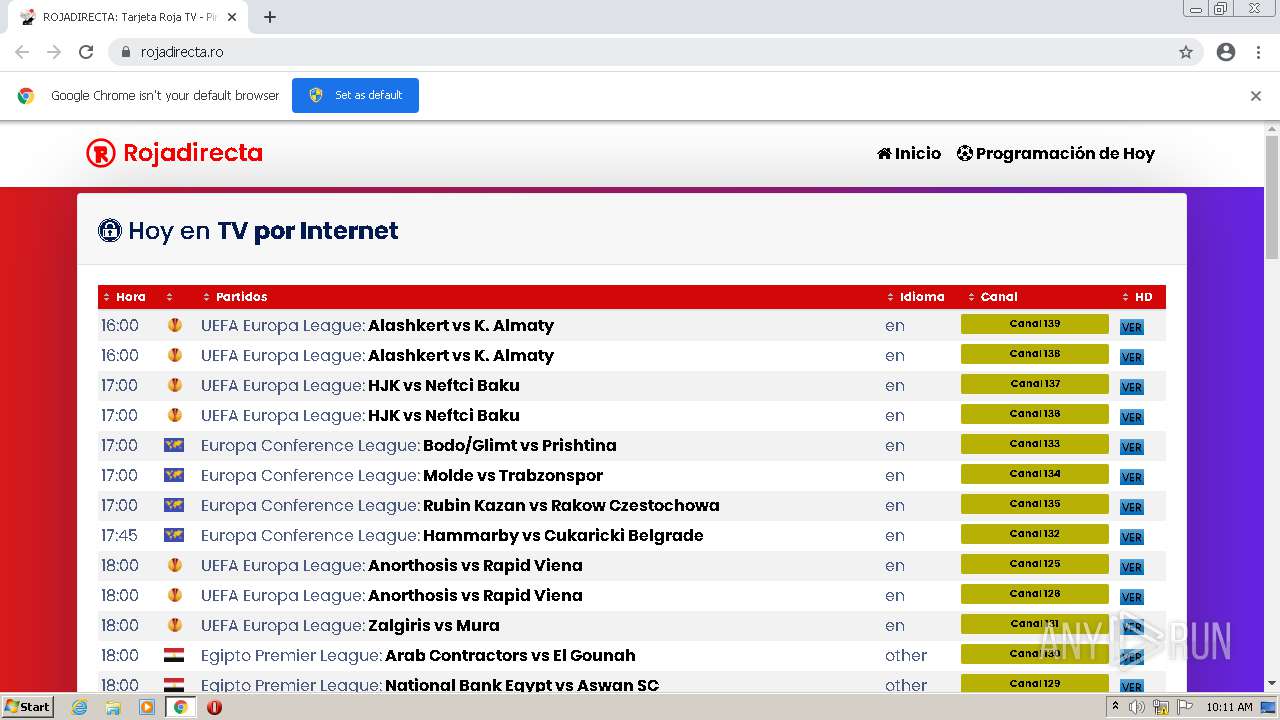Open Internet Explorer from the taskbar
Viewport: 1280px width, 720px height.
79,707
